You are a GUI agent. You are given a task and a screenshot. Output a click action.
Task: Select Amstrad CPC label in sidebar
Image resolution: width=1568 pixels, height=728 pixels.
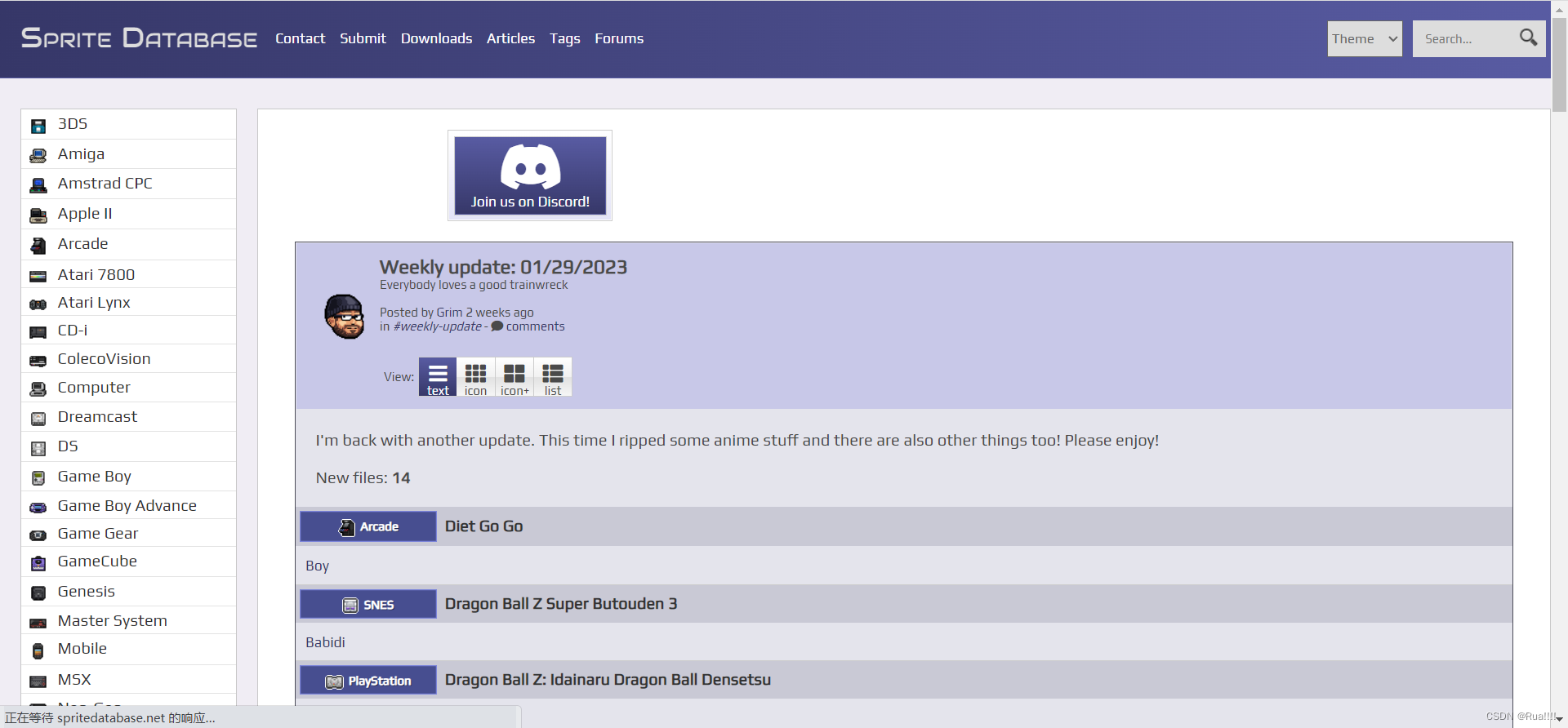[105, 184]
